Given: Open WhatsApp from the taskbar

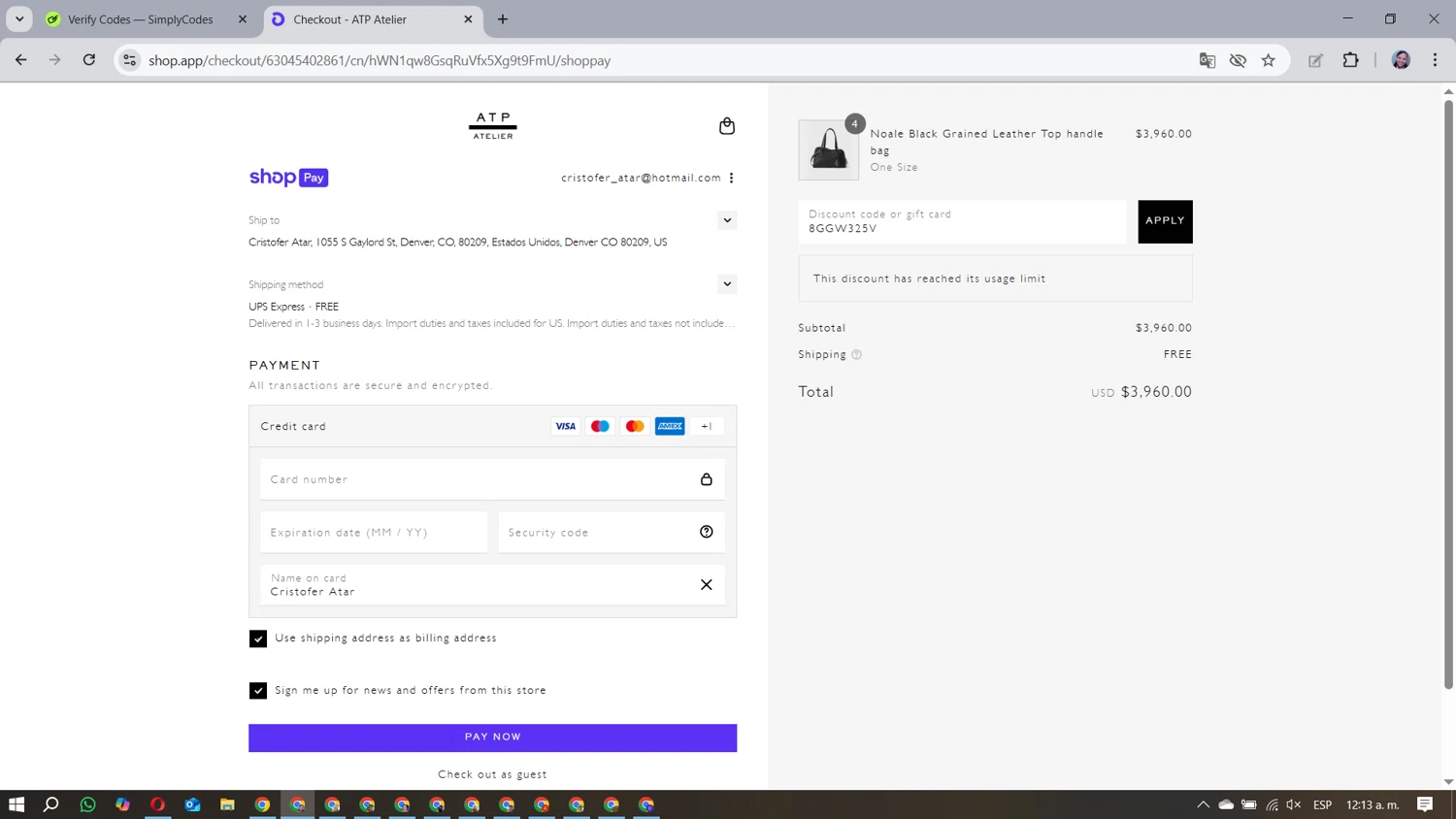Looking at the screenshot, I should [x=88, y=804].
